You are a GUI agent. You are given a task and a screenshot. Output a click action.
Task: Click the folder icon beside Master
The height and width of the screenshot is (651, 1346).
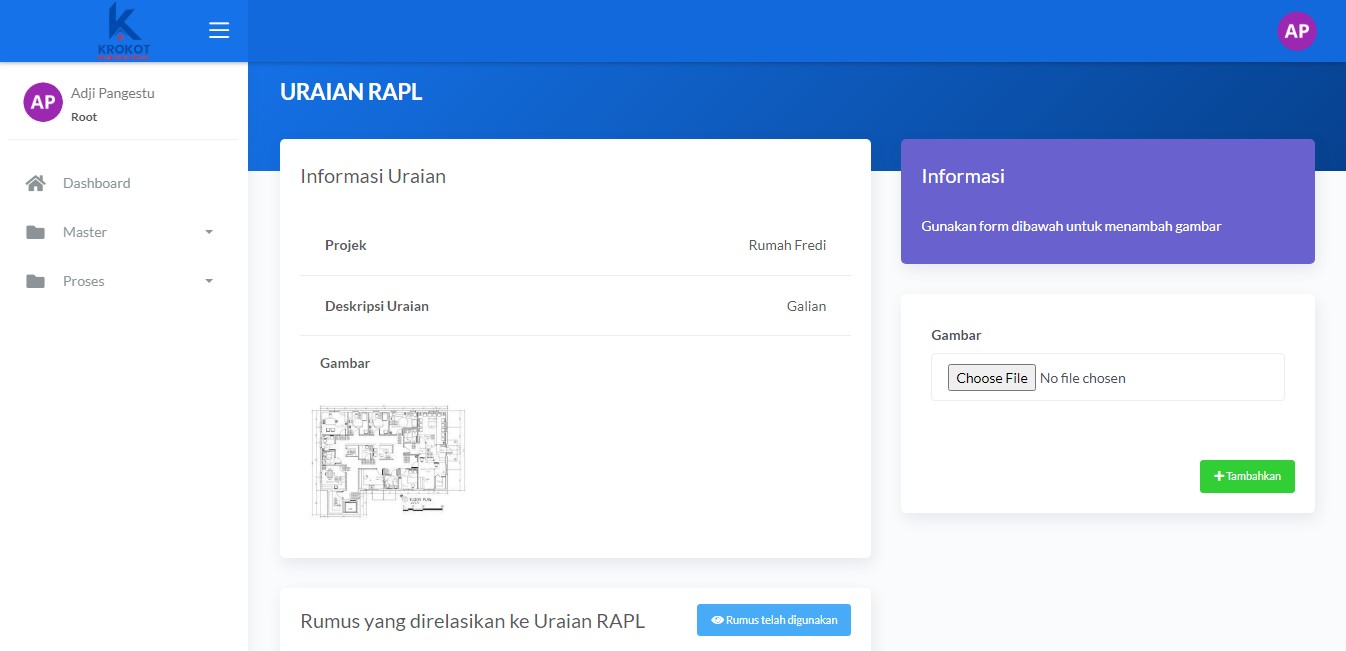(36, 232)
